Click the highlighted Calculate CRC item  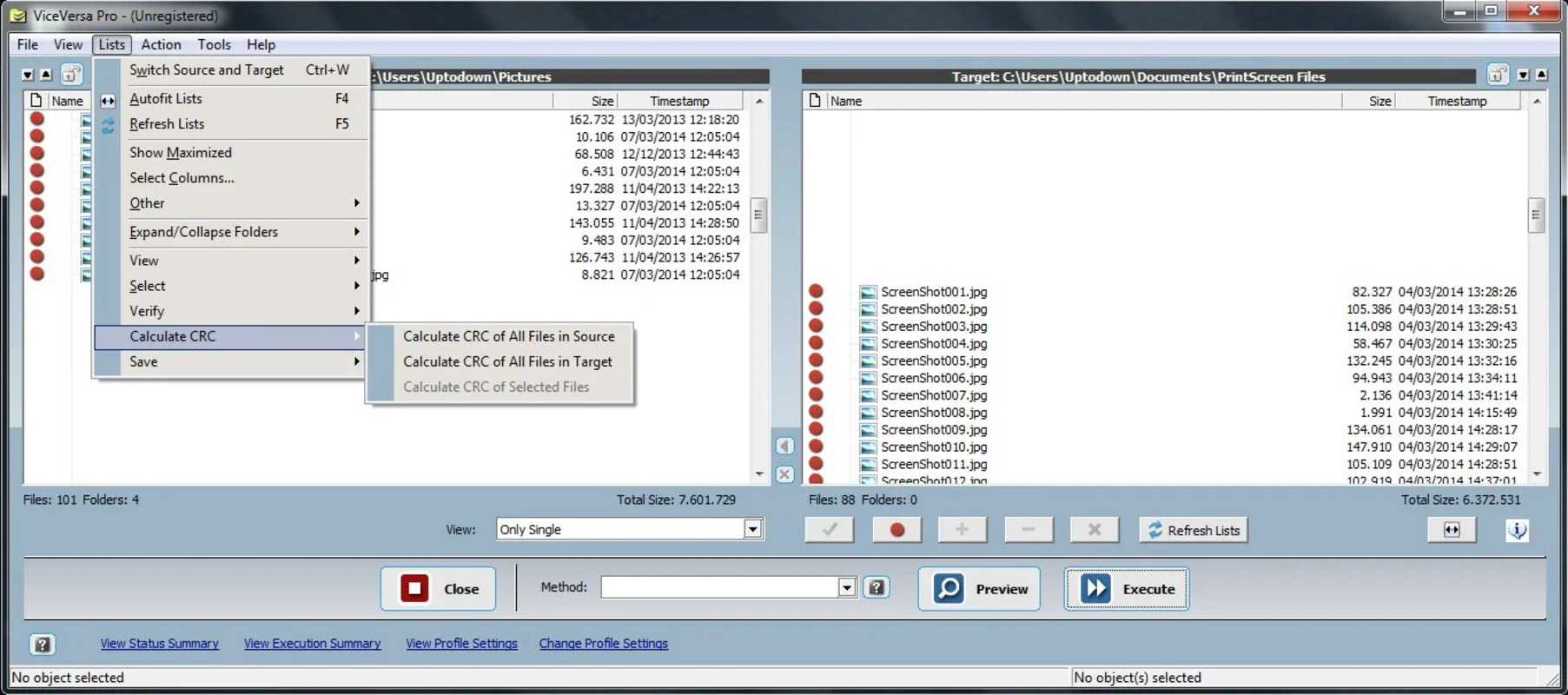click(231, 336)
